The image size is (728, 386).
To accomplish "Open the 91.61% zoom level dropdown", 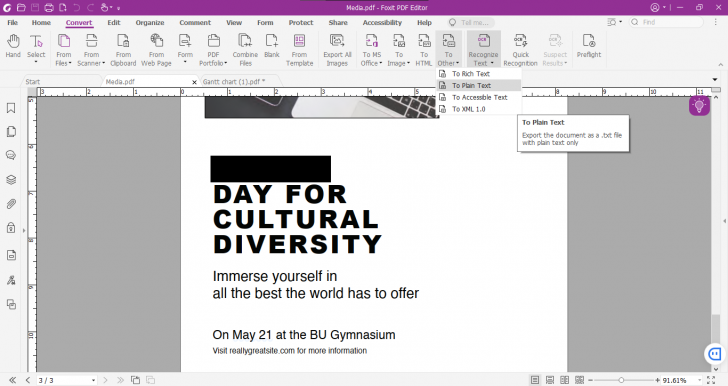I will pos(700,380).
